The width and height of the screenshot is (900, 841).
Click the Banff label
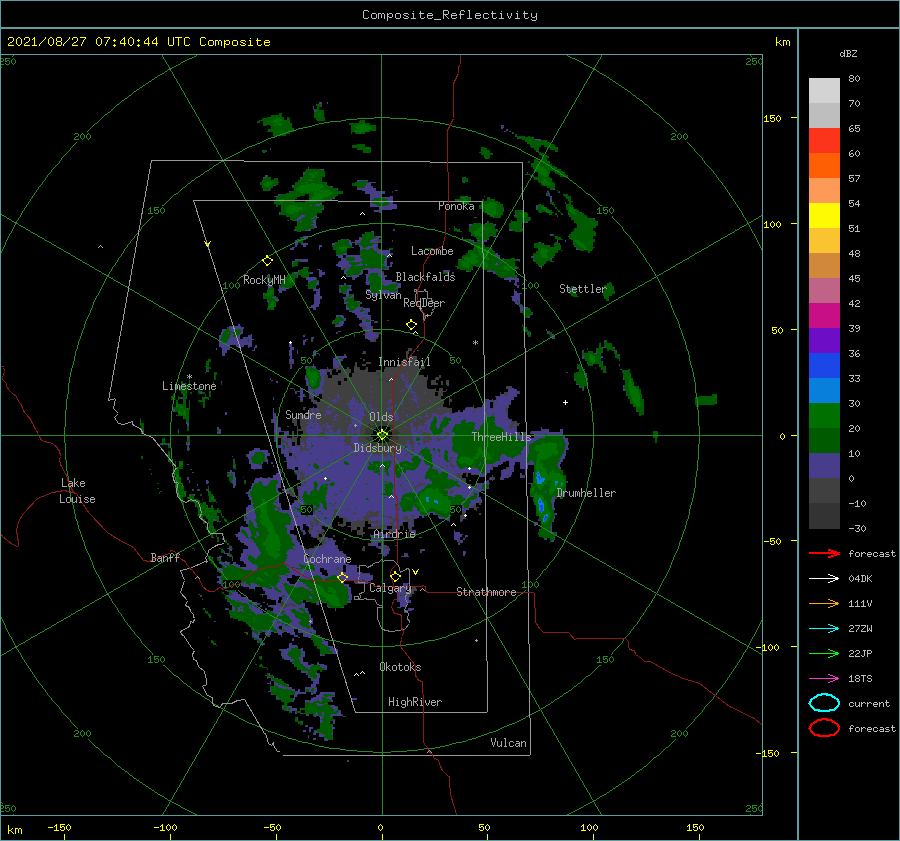[165, 557]
